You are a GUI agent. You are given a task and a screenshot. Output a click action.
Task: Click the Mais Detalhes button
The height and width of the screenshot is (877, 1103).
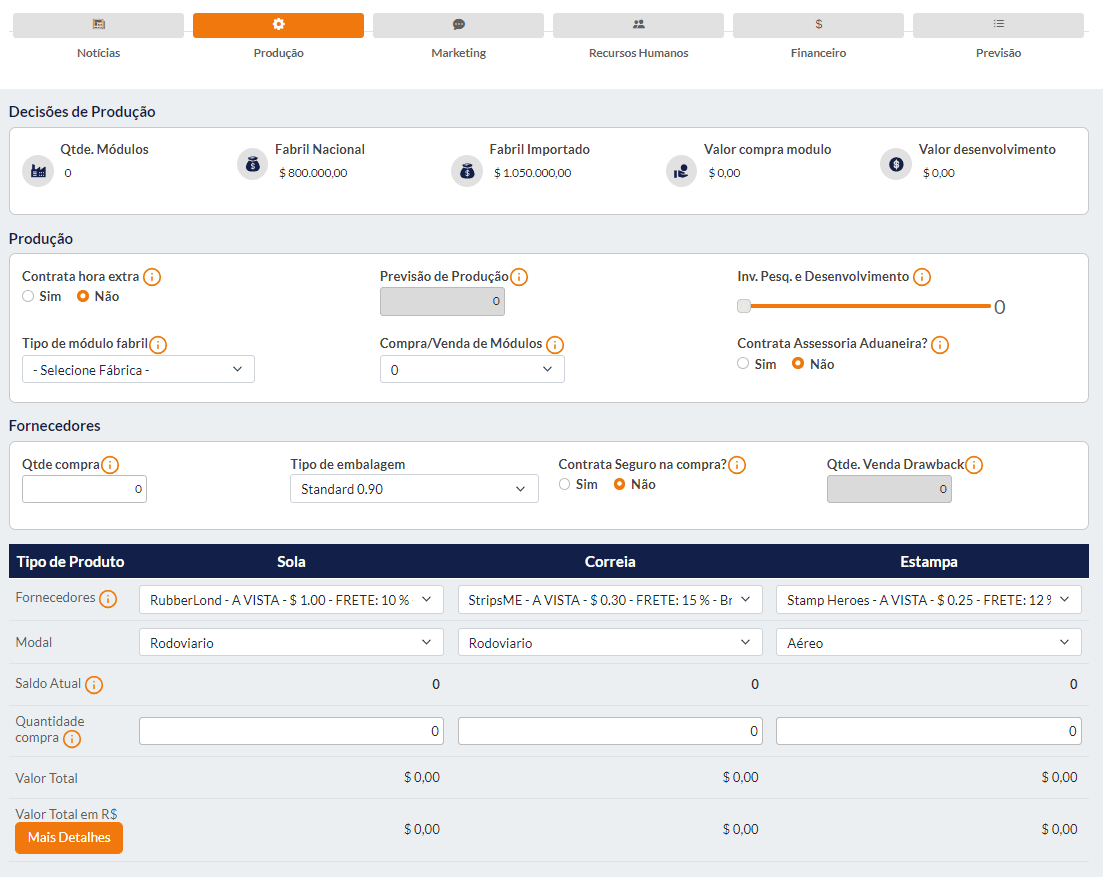pyautogui.click(x=69, y=838)
